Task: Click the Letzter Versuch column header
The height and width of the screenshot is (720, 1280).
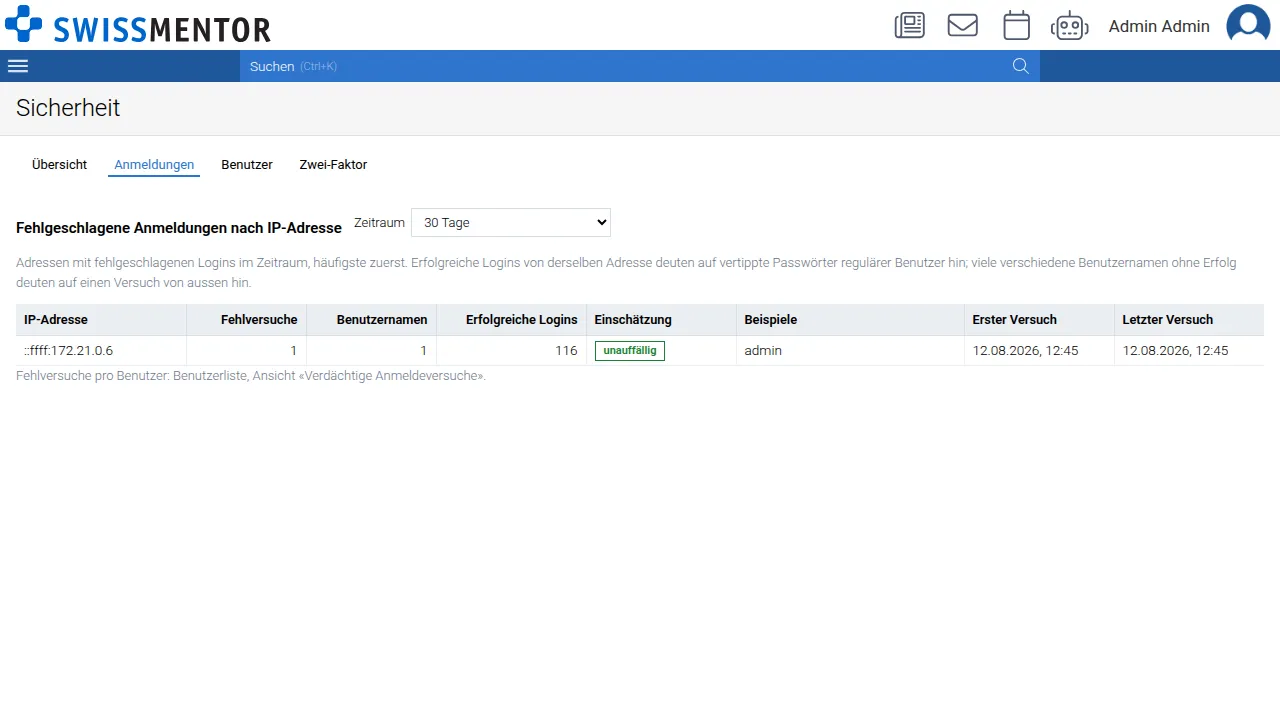Action: click(1189, 320)
